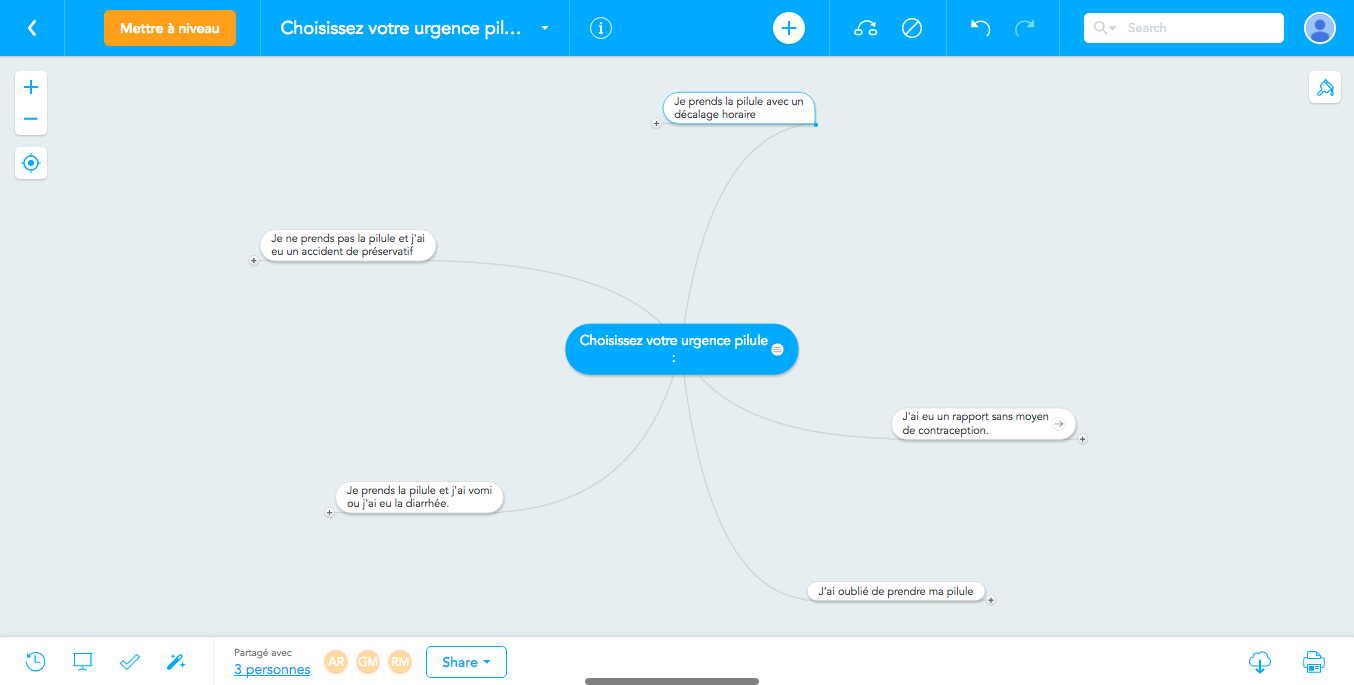
Task: Select the accident de préservatif topic
Action: [348, 245]
